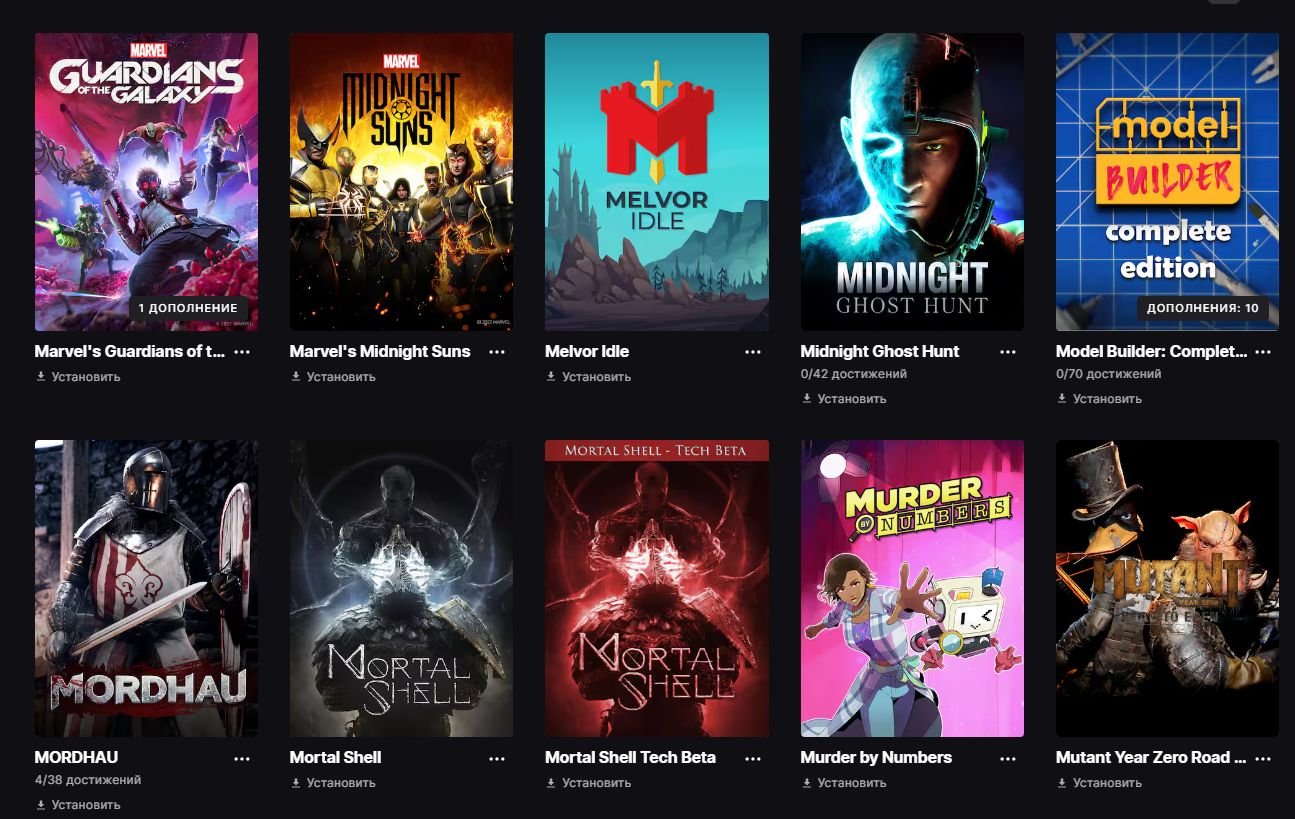Open three-dot menu for Melvor Idle
Image resolution: width=1295 pixels, height=819 pixels.
coord(752,352)
